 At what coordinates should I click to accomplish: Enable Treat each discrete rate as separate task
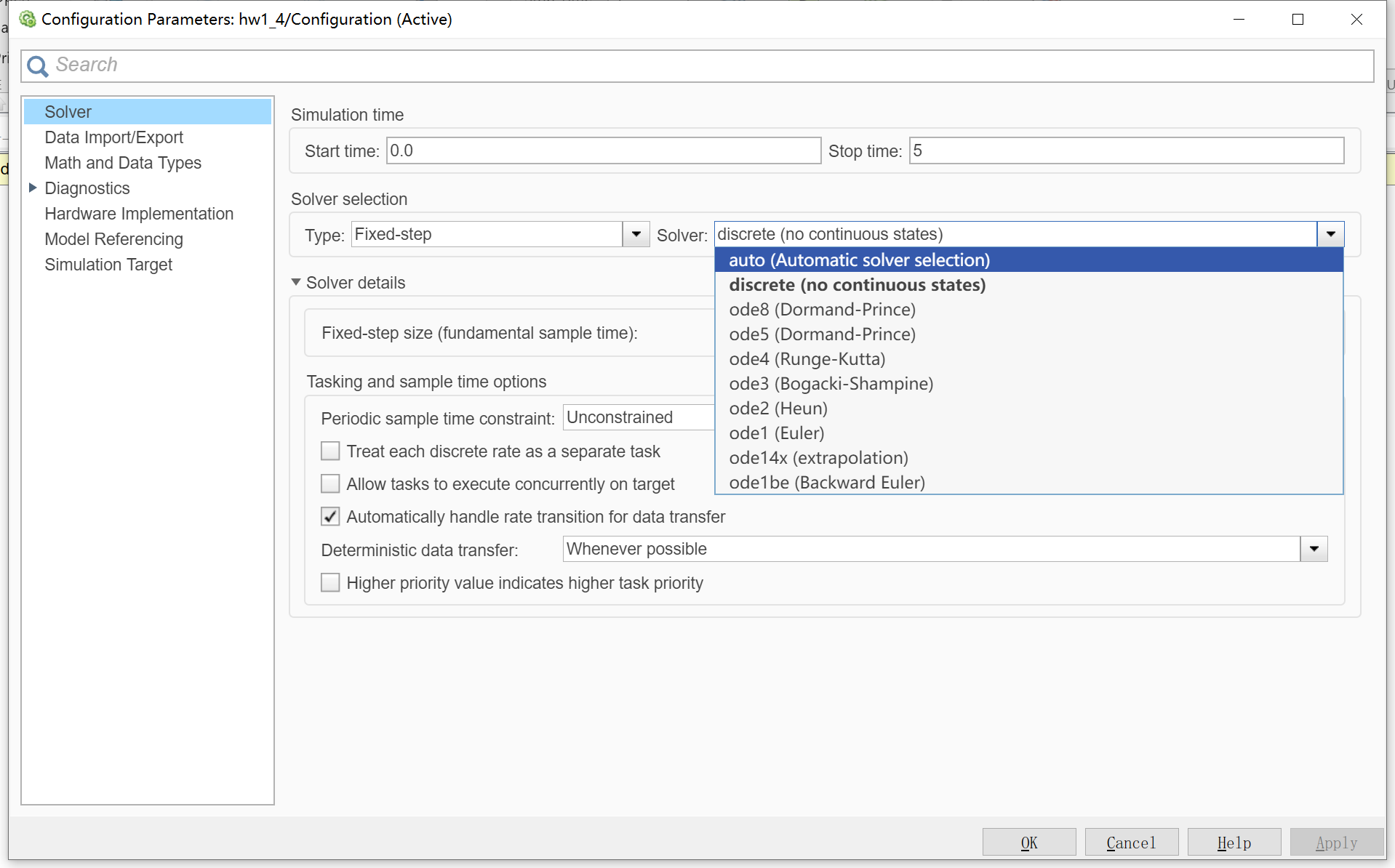click(330, 451)
